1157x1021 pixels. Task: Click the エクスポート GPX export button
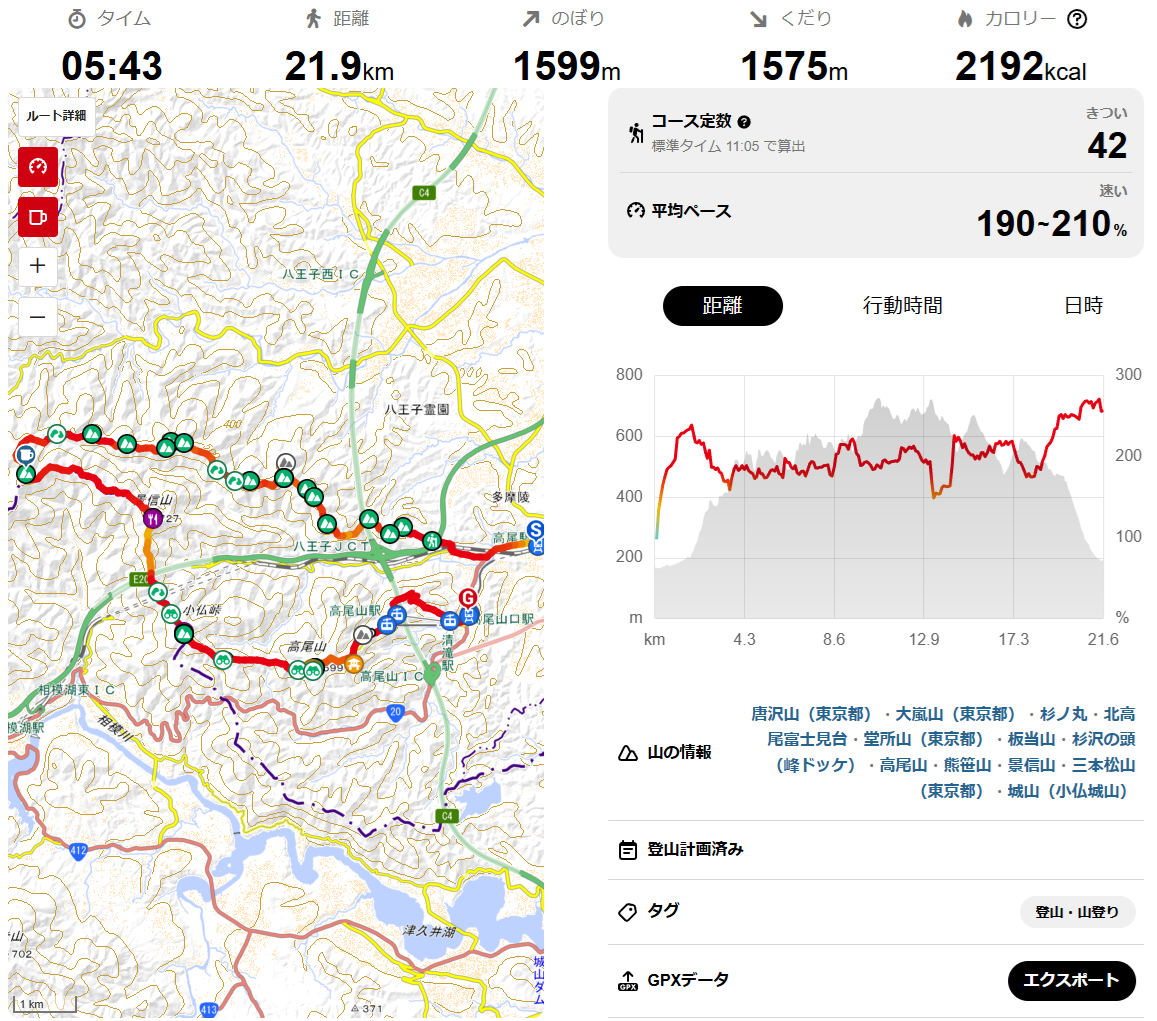(1071, 980)
